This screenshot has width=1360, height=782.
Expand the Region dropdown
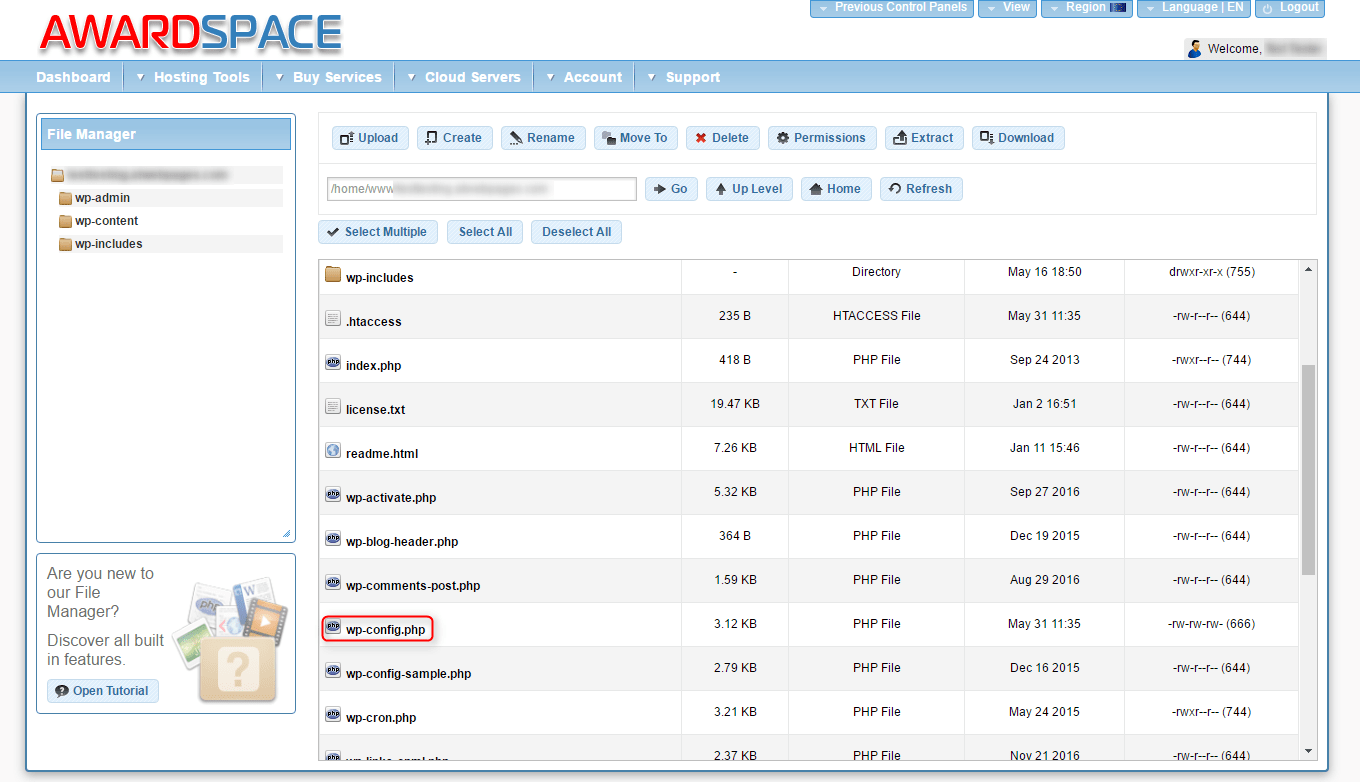[1085, 8]
